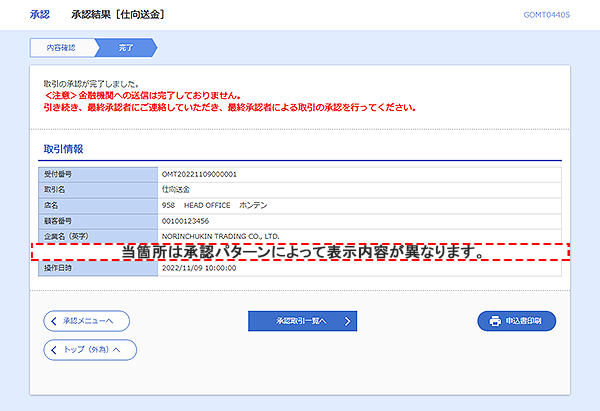
Task: Click red 引き続き、最終承認者 instruction line
Action: 230,108
